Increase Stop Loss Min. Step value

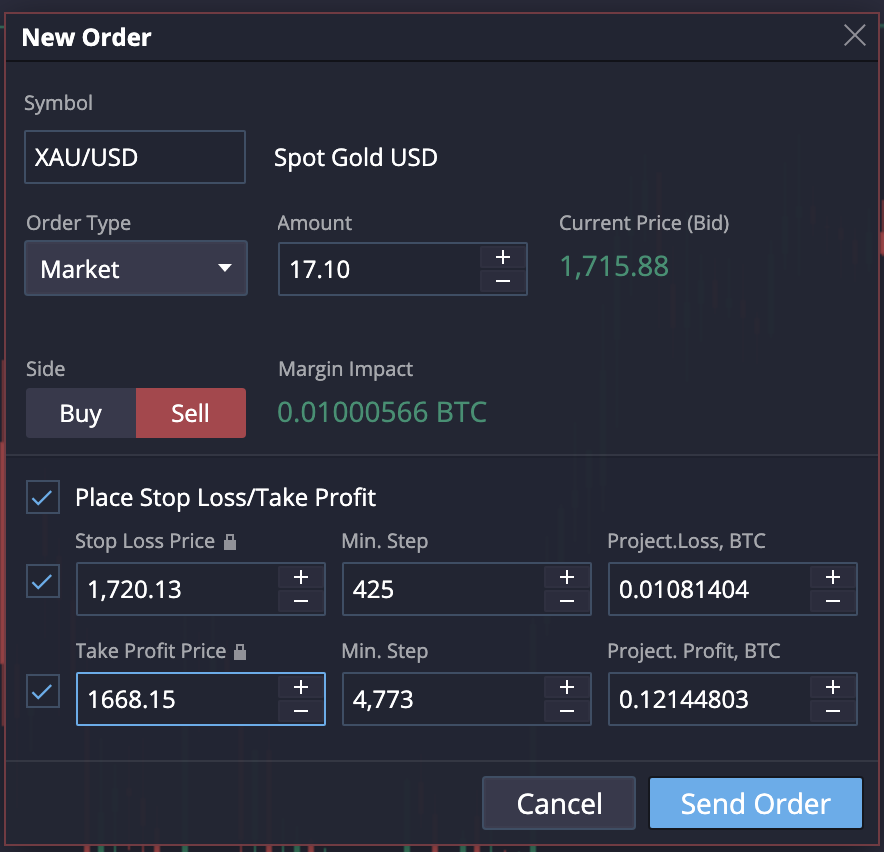pyautogui.click(x=567, y=577)
